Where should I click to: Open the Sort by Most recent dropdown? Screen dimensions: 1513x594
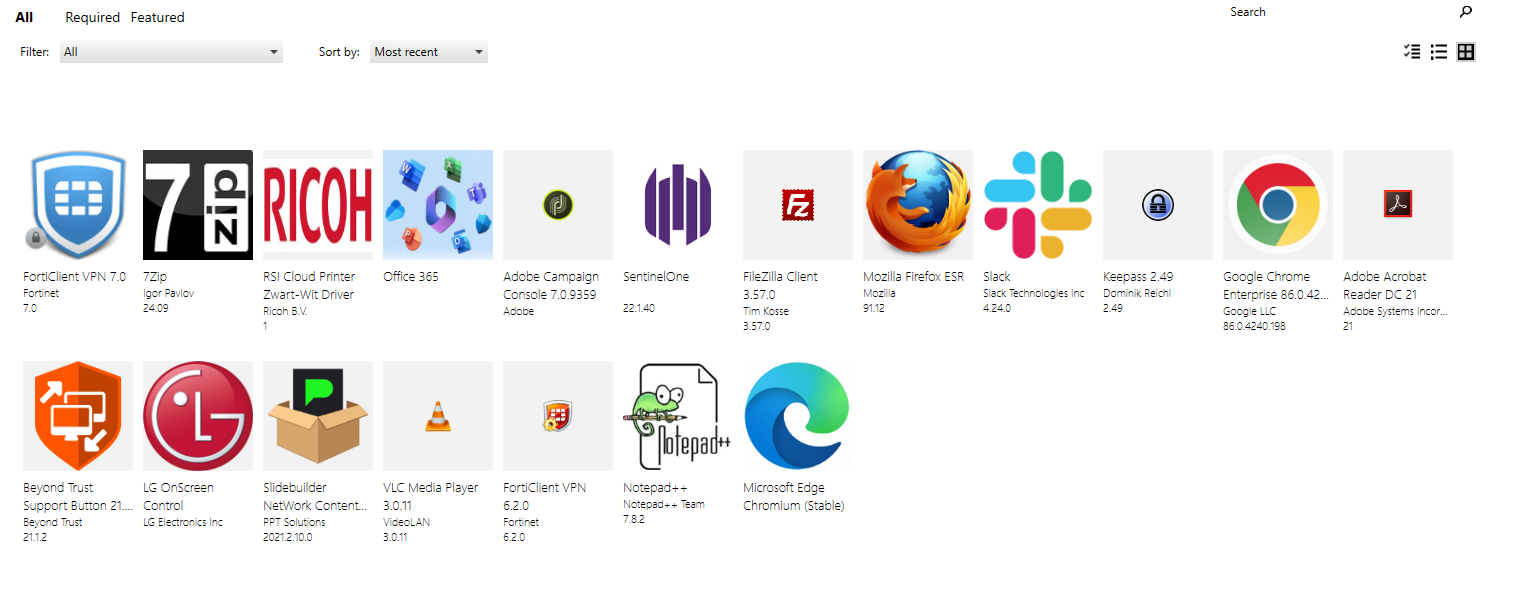coord(429,52)
